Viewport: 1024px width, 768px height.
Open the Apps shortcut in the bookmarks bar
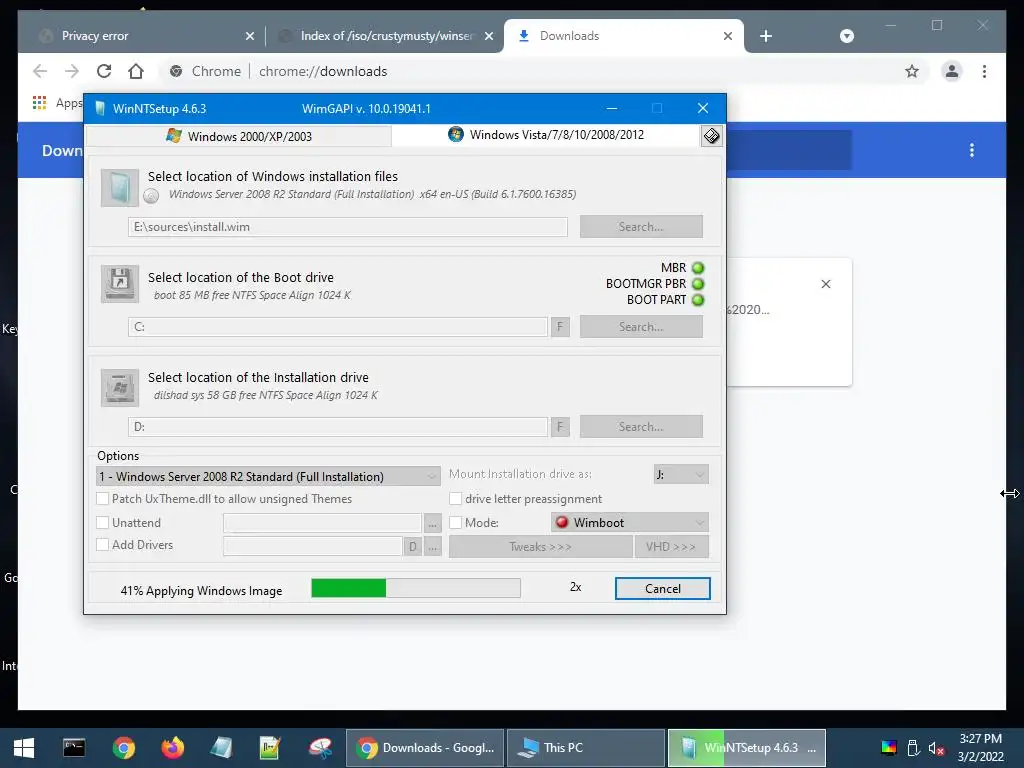57,103
